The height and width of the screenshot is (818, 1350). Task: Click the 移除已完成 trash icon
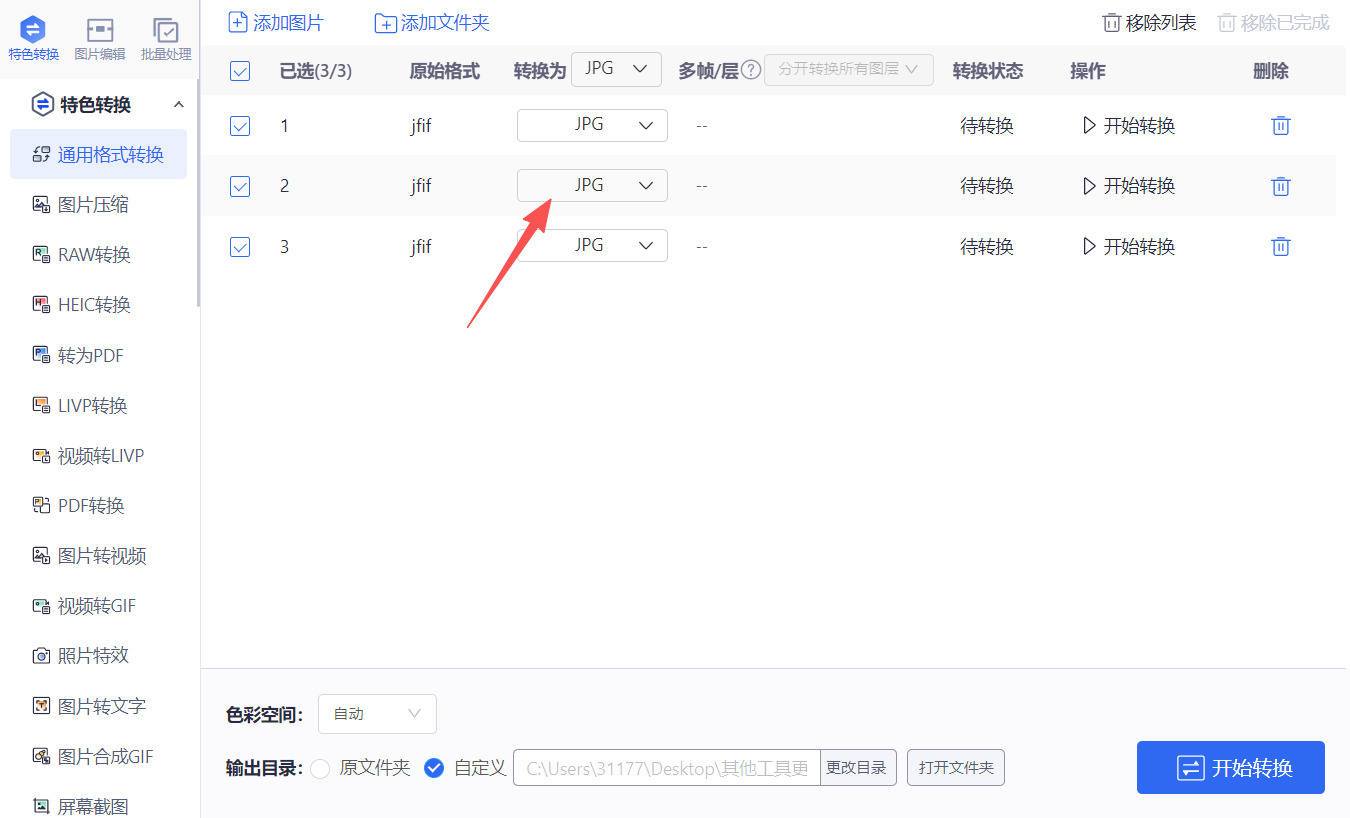click(x=1227, y=23)
